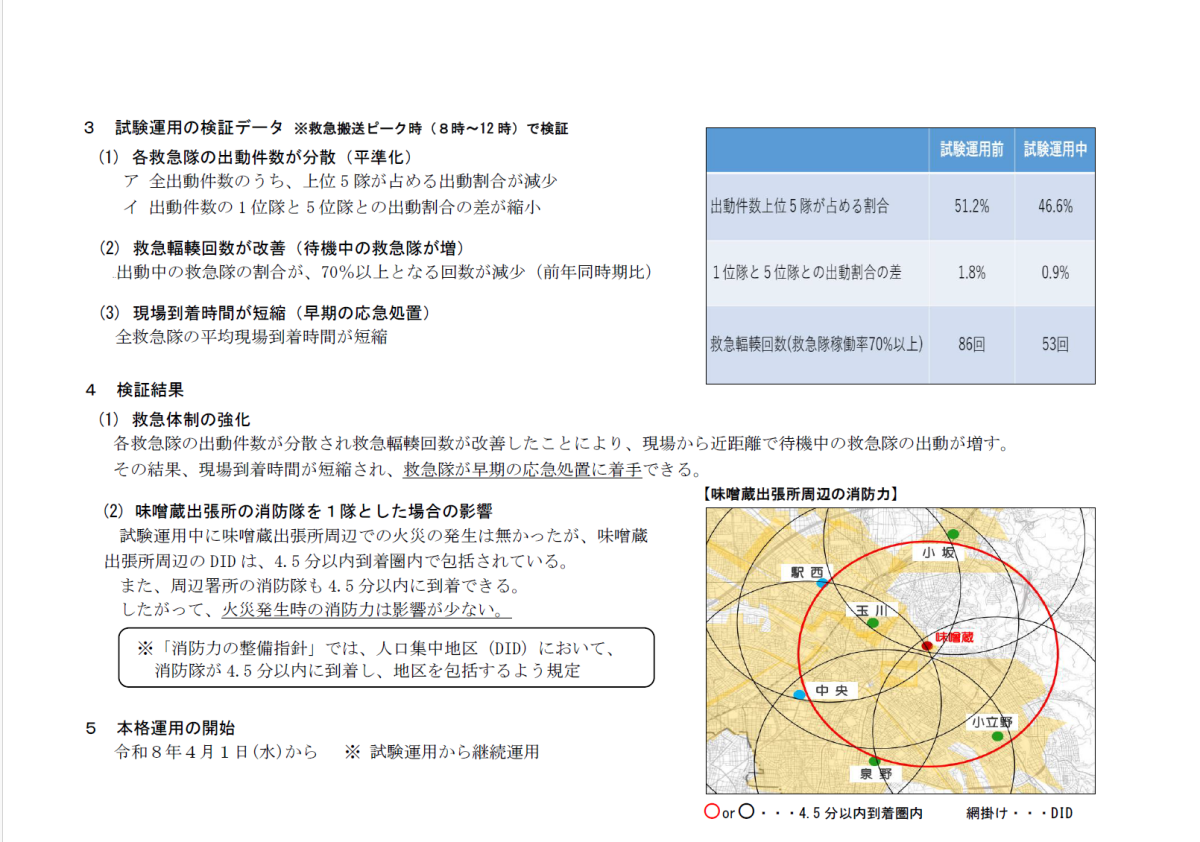
Task: Select the blue 中央 station dot
Action: (x=798, y=694)
